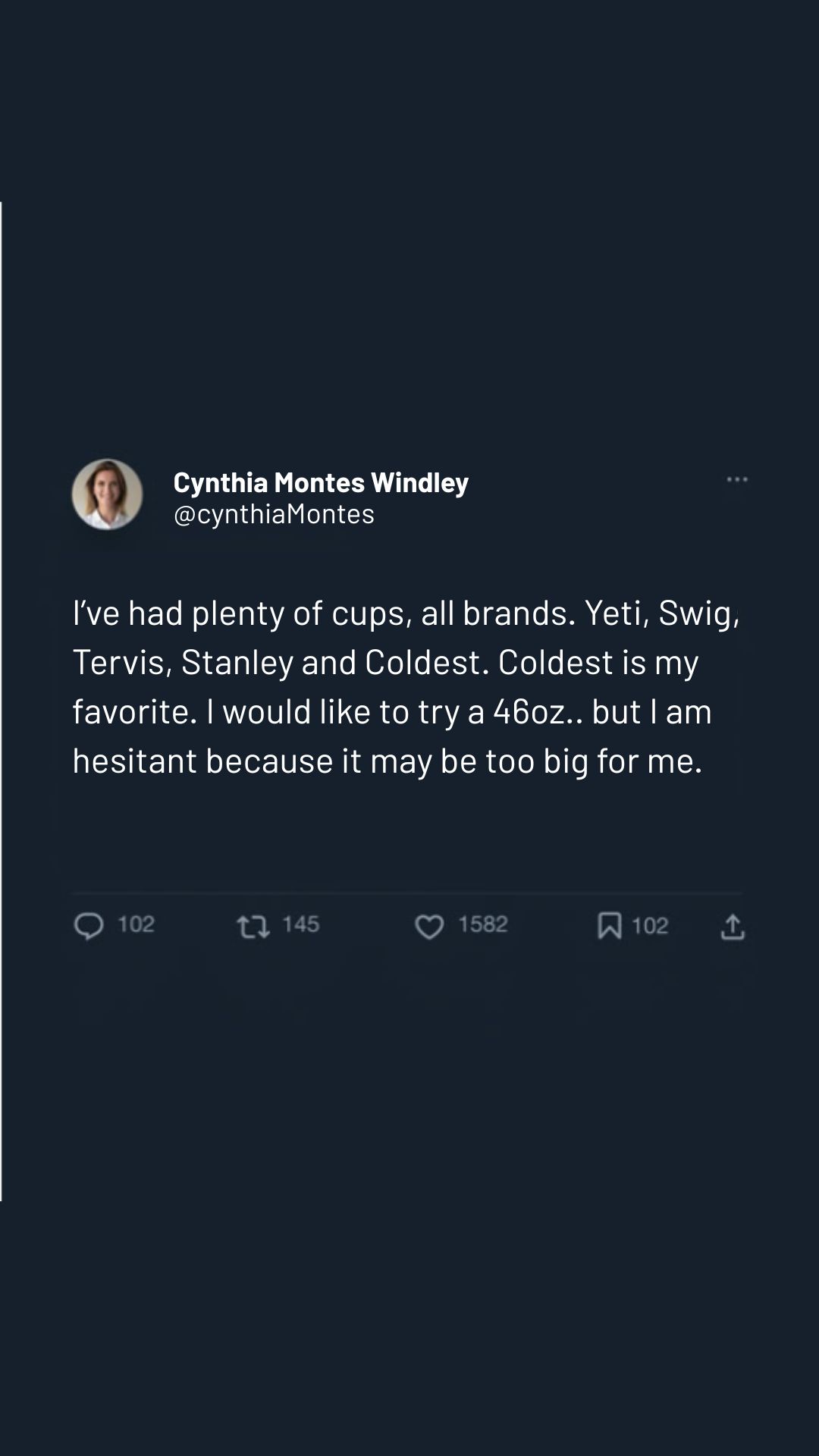The width and height of the screenshot is (819, 1456).
Task: Open the share upload arrow icon
Action: (x=733, y=927)
